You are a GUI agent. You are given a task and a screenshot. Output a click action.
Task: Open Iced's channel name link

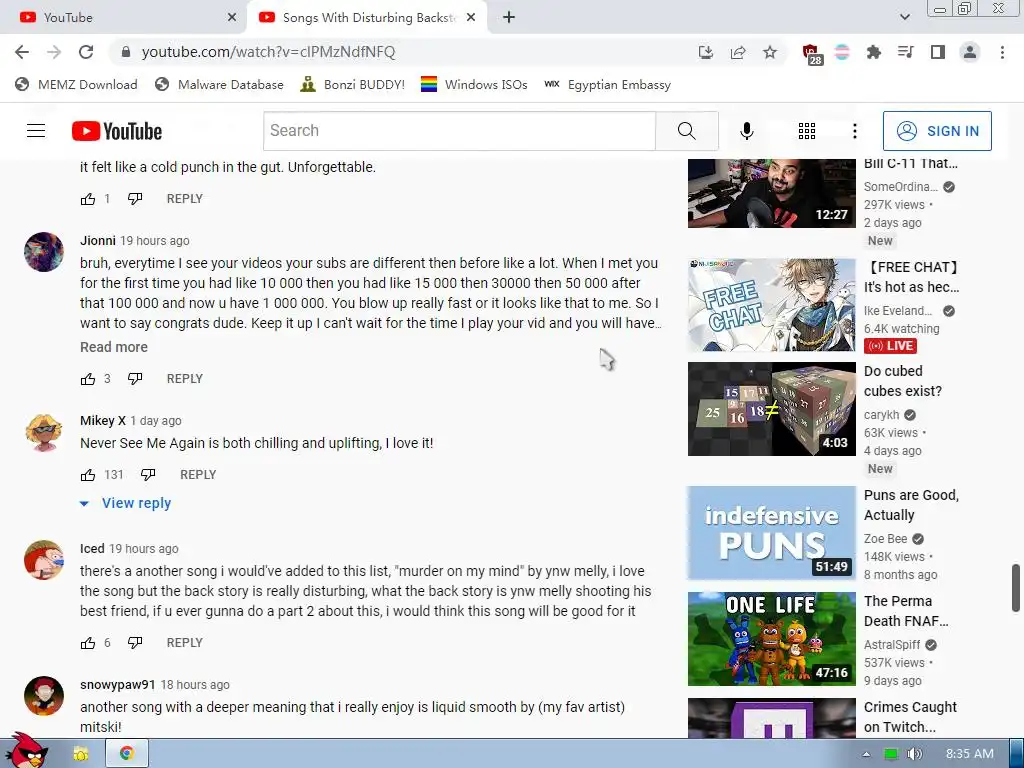pyautogui.click(x=92, y=549)
